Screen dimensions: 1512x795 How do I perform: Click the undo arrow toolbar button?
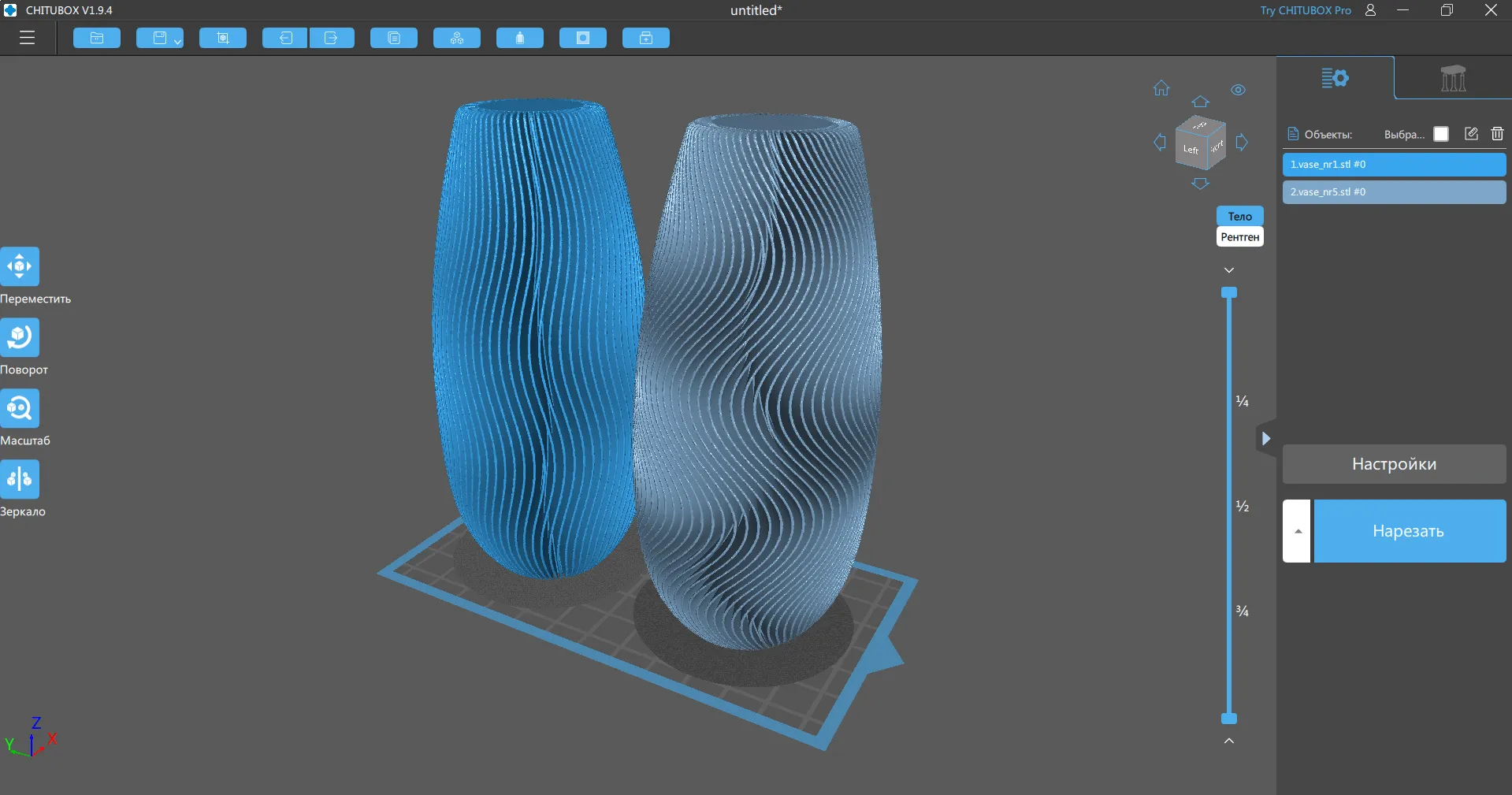(x=285, y=38)
